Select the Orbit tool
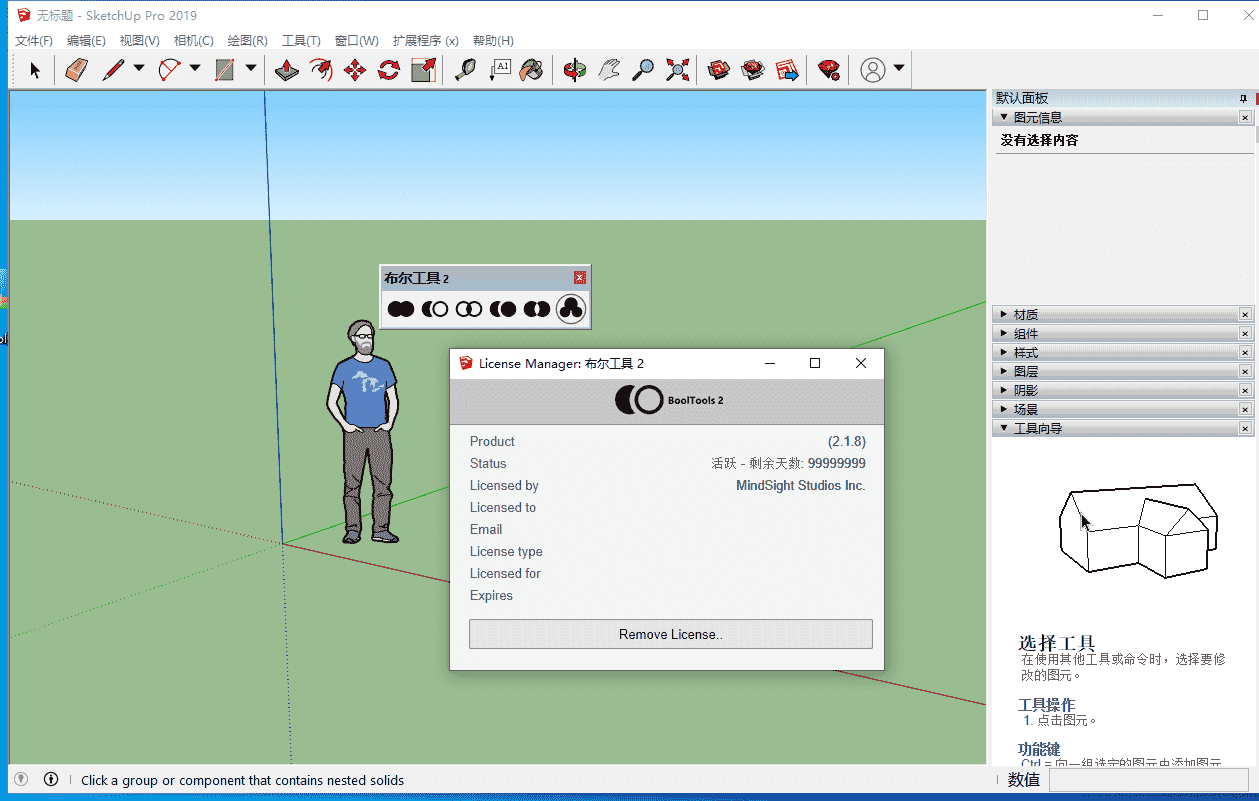Image resolution: width=1259 pixels, height=801 pixels. (575, 70)
